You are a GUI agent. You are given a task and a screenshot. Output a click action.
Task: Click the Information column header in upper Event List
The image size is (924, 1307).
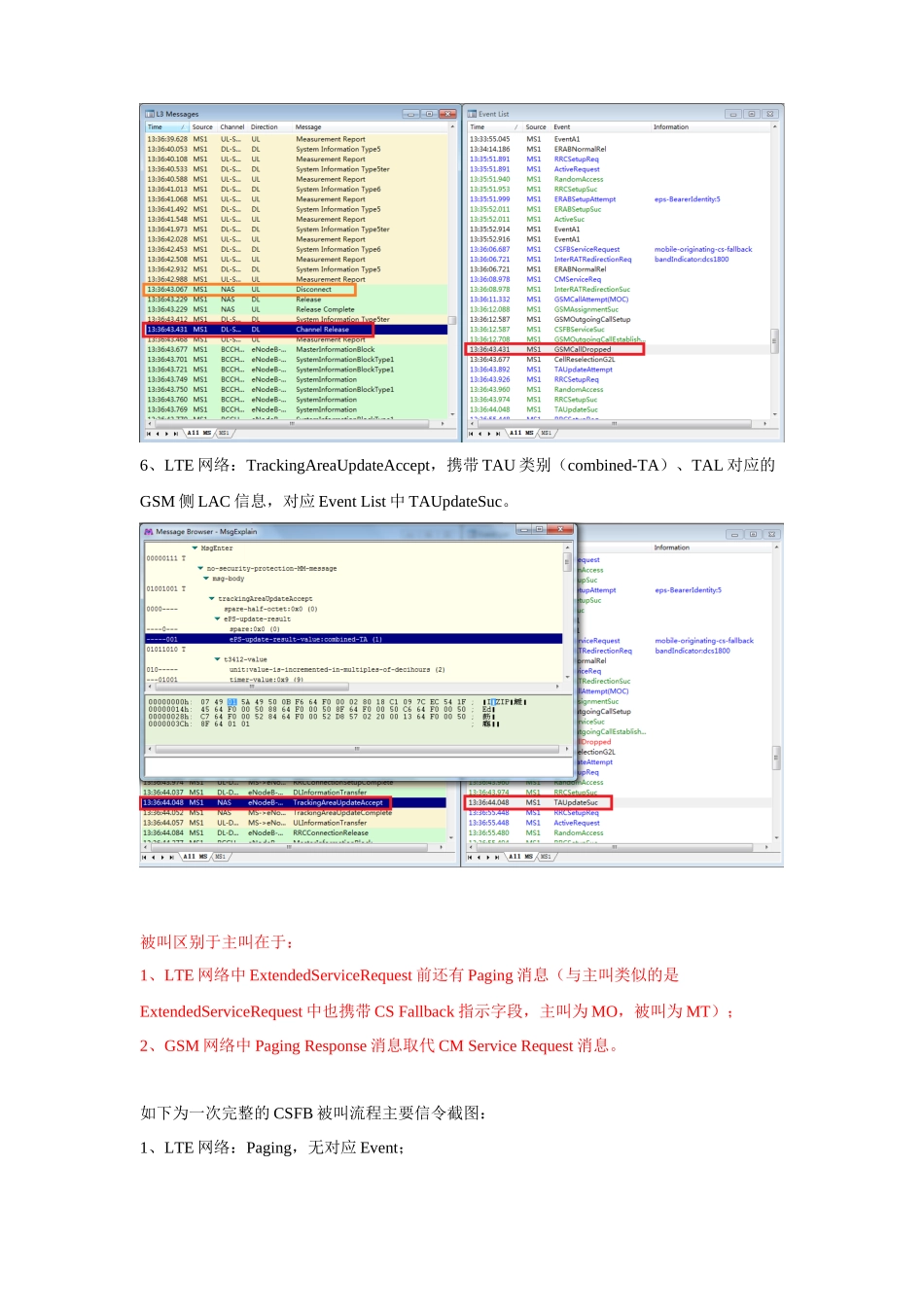(710, 127)
